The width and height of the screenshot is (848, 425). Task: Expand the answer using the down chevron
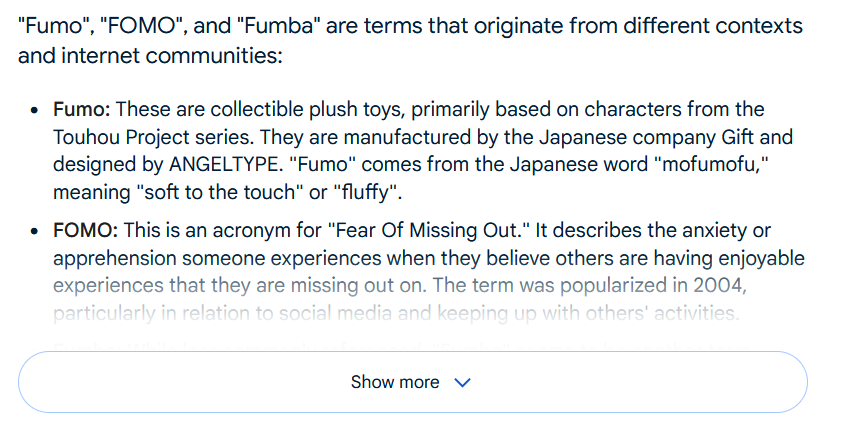[x=462, y=383]
